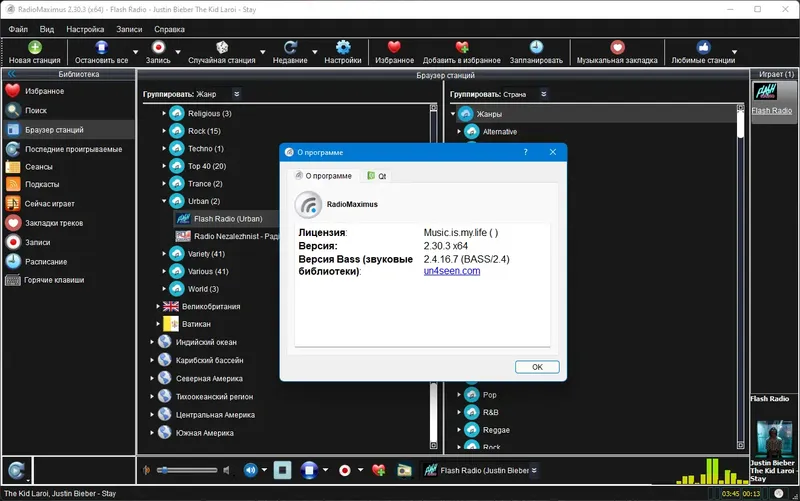This screenshot has width=800, height=501.
Task: Open Расписание in the library sidebar
Action: click(69, 262)
